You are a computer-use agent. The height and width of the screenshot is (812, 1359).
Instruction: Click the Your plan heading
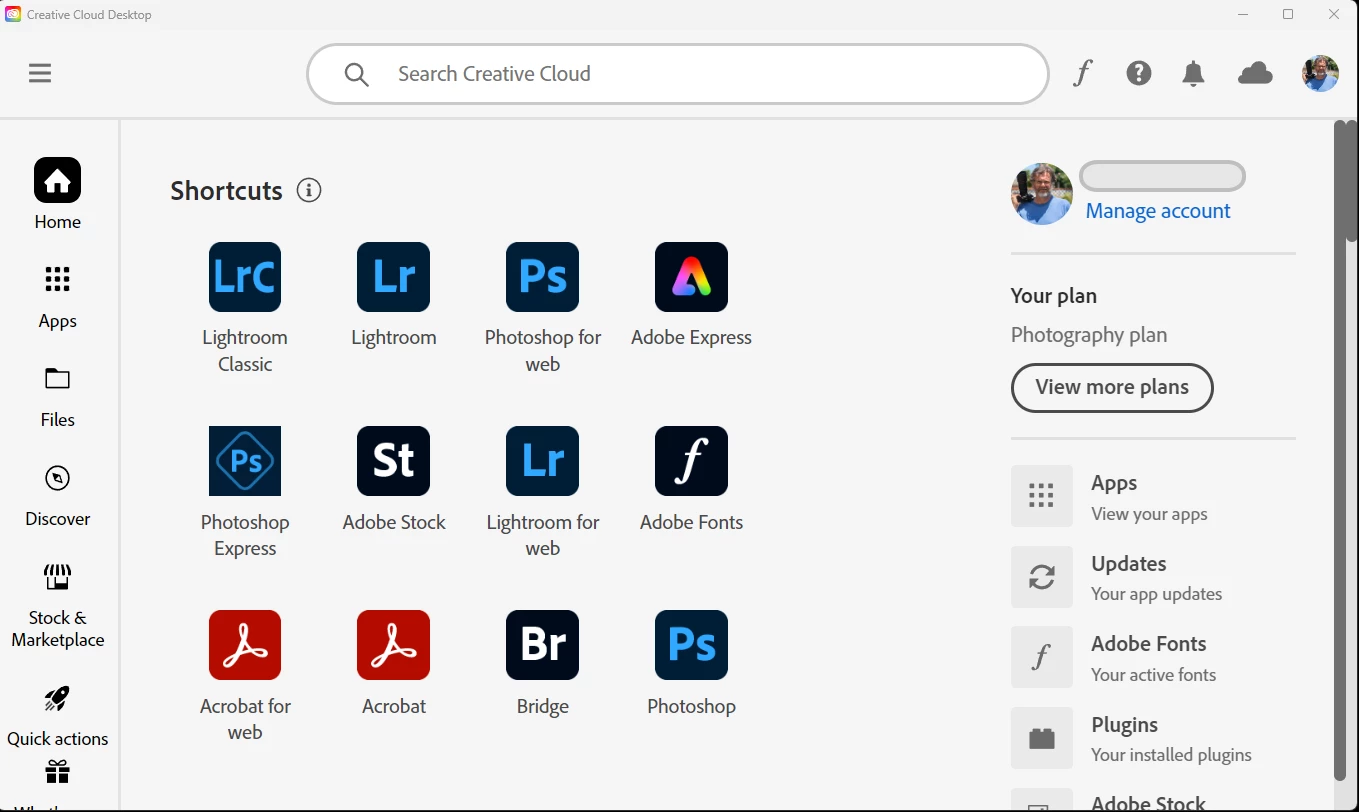coord(1054,296)
